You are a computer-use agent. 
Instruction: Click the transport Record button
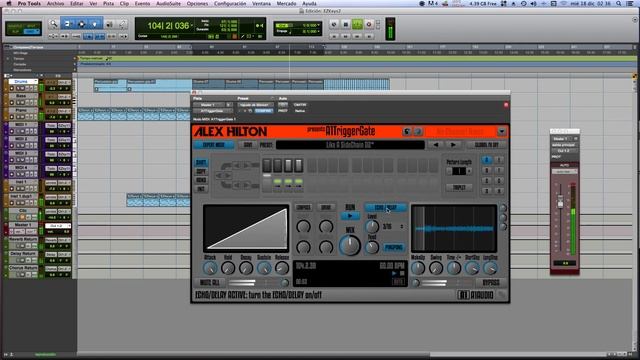pos(369,24)
